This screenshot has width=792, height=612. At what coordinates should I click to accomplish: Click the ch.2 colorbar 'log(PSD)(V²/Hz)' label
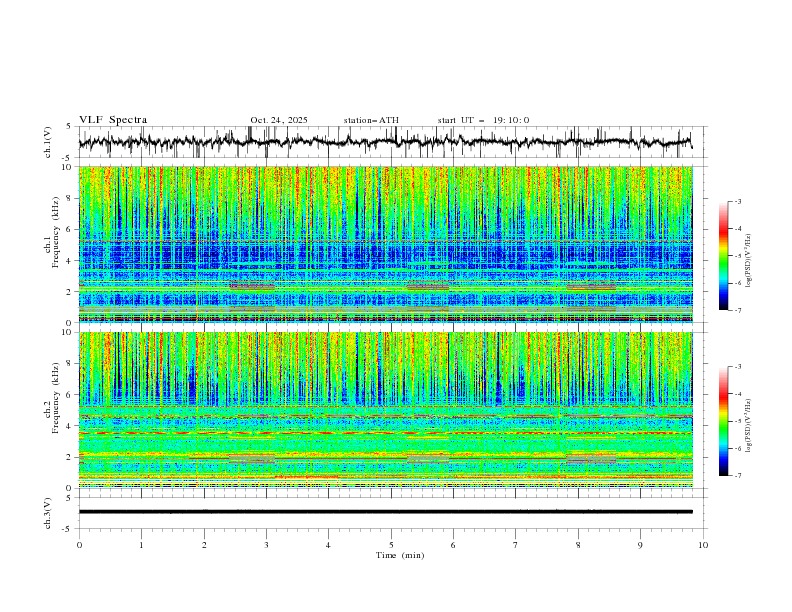click(x=748, y=425)
